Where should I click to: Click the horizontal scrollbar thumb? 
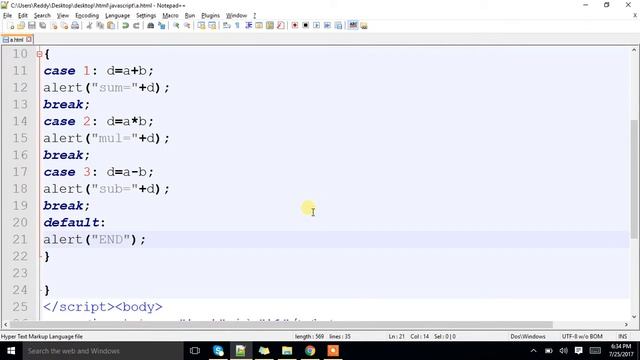tap(281, 324)
